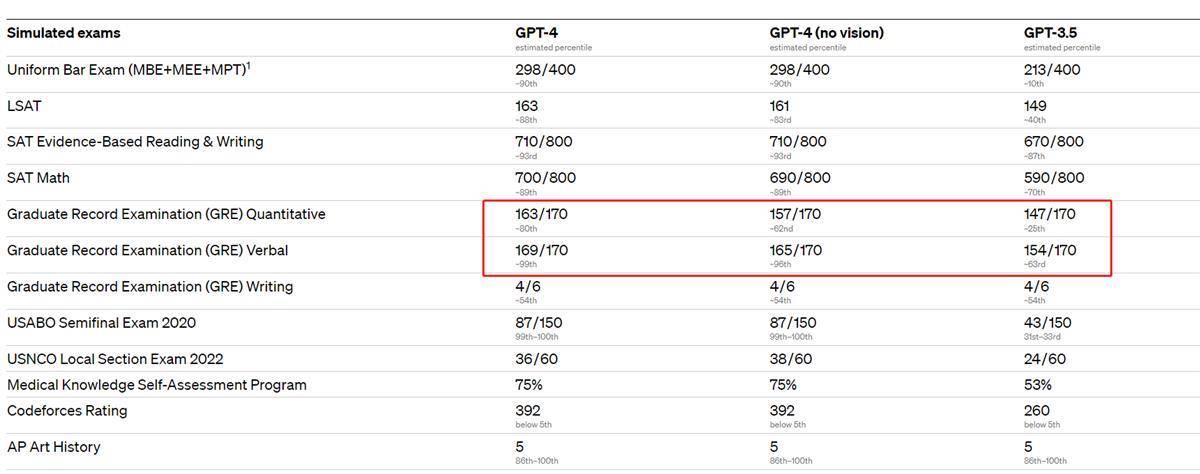Select the GPT-4 (no vision) GRE Verbal 165/170
The height and width of the screenshot is (474, 1200).
pos(795,250)
